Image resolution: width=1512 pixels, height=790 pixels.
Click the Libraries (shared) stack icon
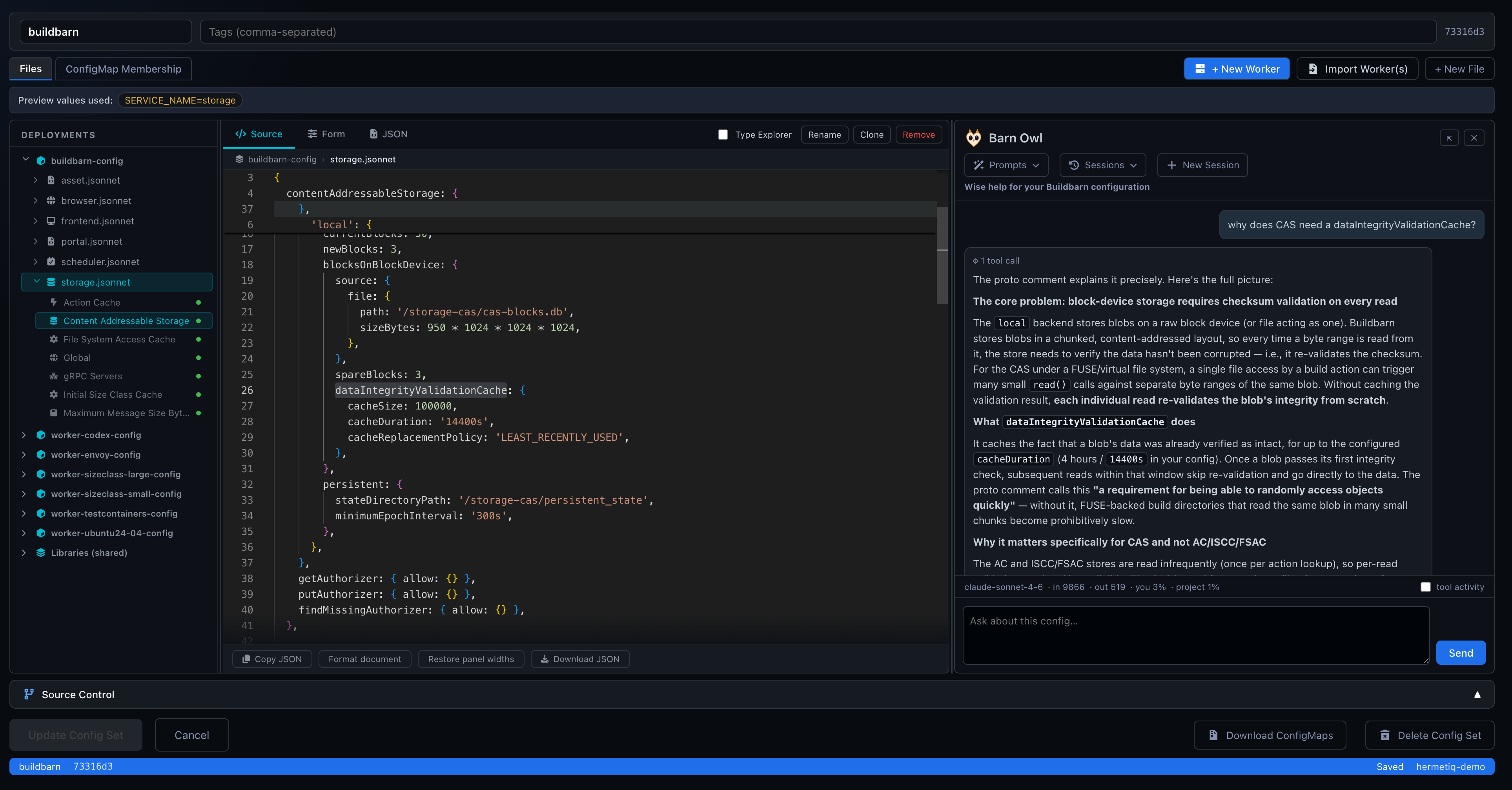tap(40, 553)
